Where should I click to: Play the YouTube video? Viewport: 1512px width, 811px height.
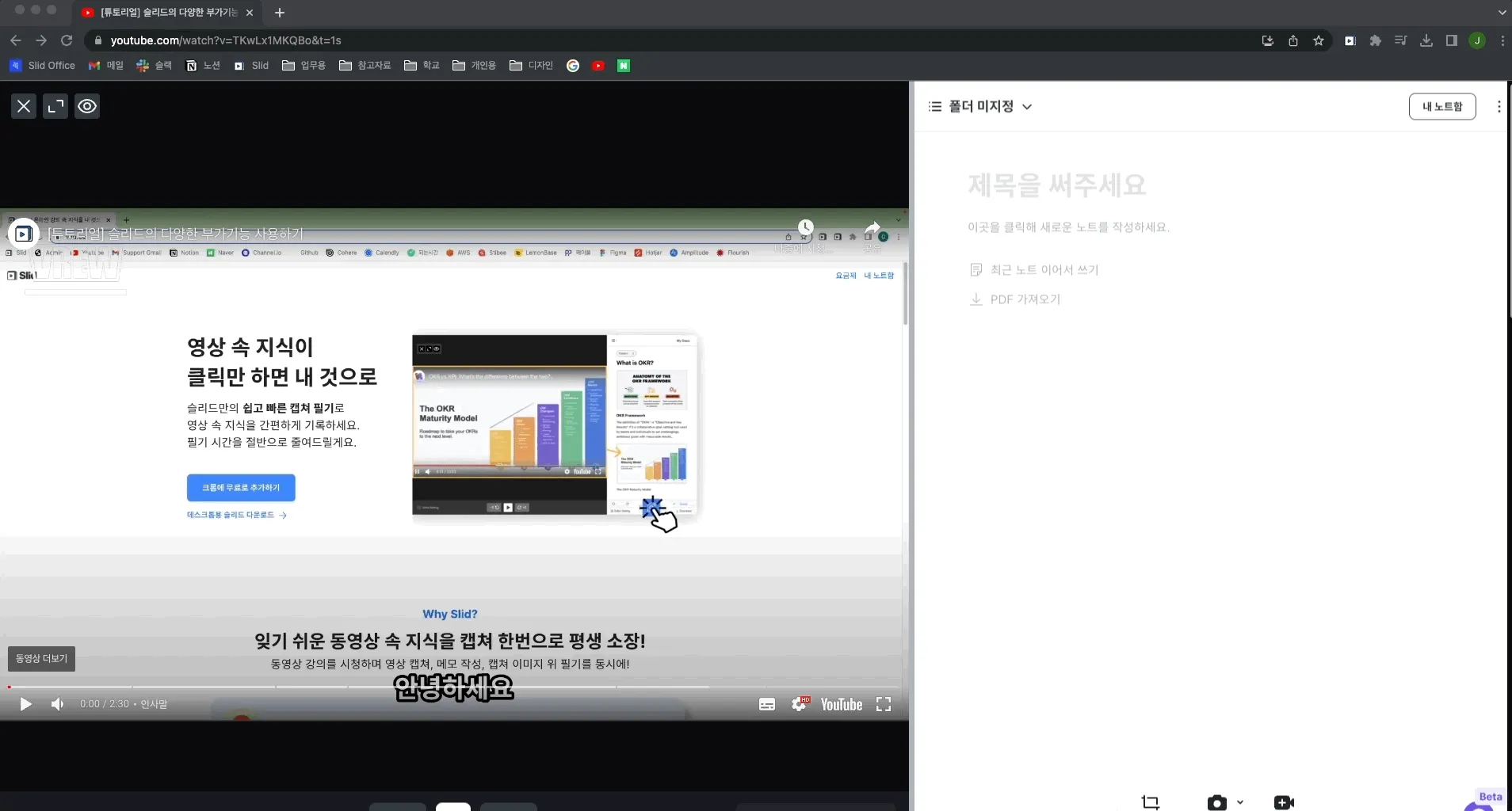pos(25,704)
